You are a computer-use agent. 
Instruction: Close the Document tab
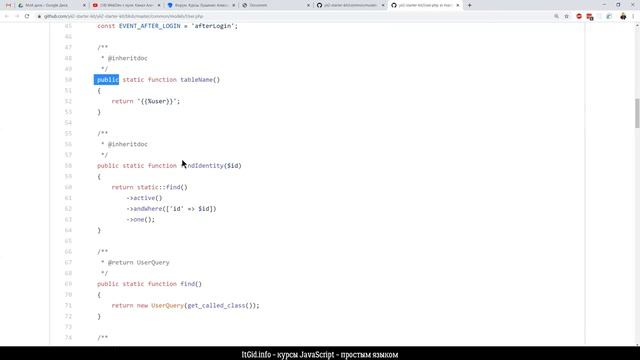click(308, 5)
